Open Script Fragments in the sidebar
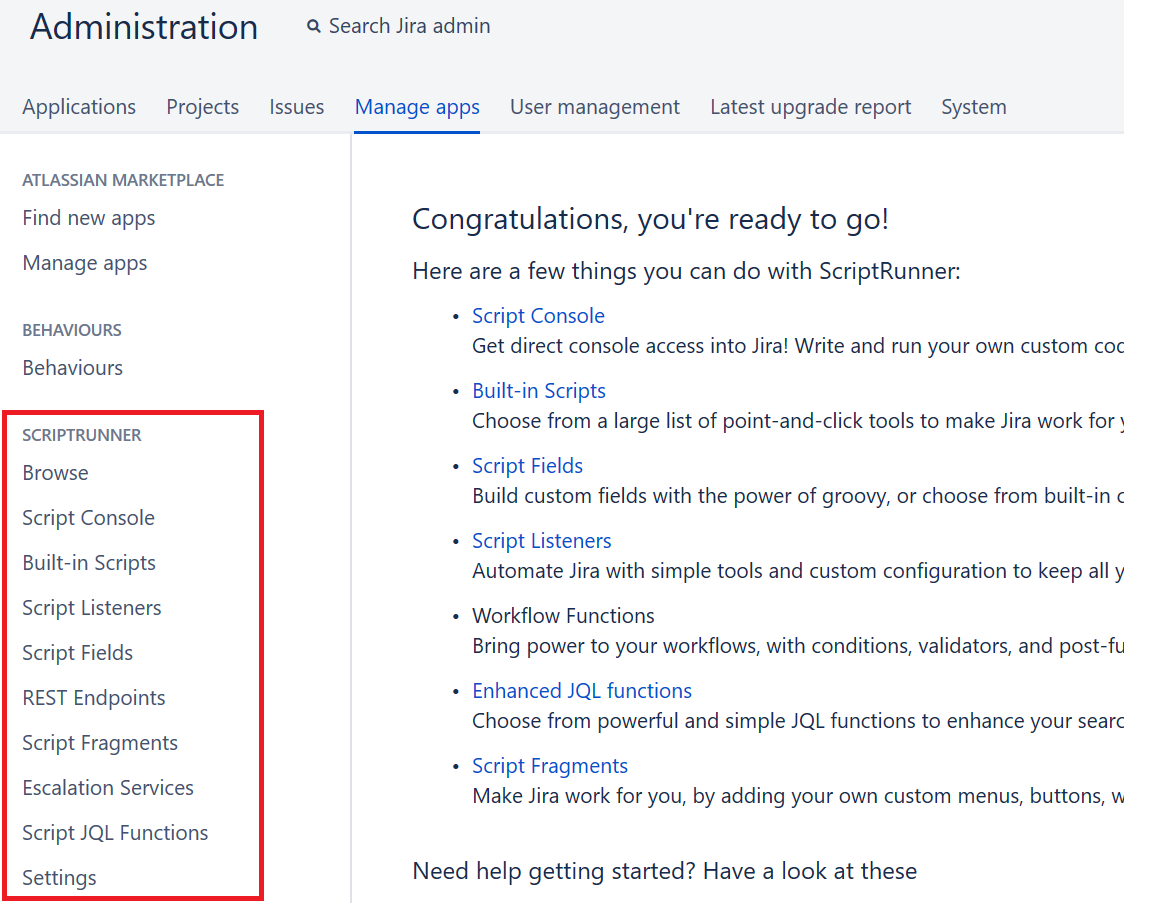This screenshot has width=1152, height=903. click(x=100, y=743)
